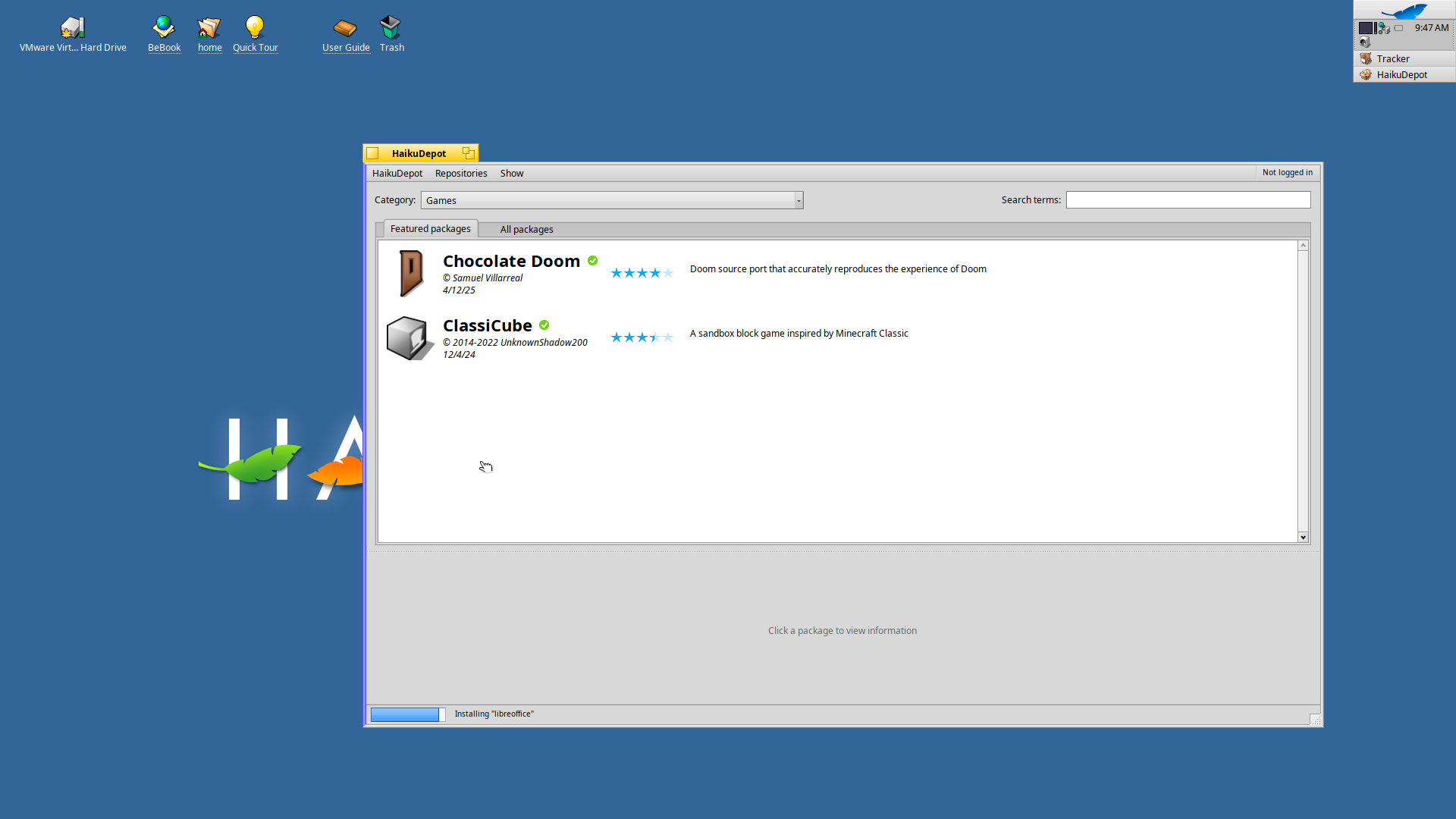Click the battery status tray icon
This screenshot has height=819, width=1456.
[x=1399, y=28]
